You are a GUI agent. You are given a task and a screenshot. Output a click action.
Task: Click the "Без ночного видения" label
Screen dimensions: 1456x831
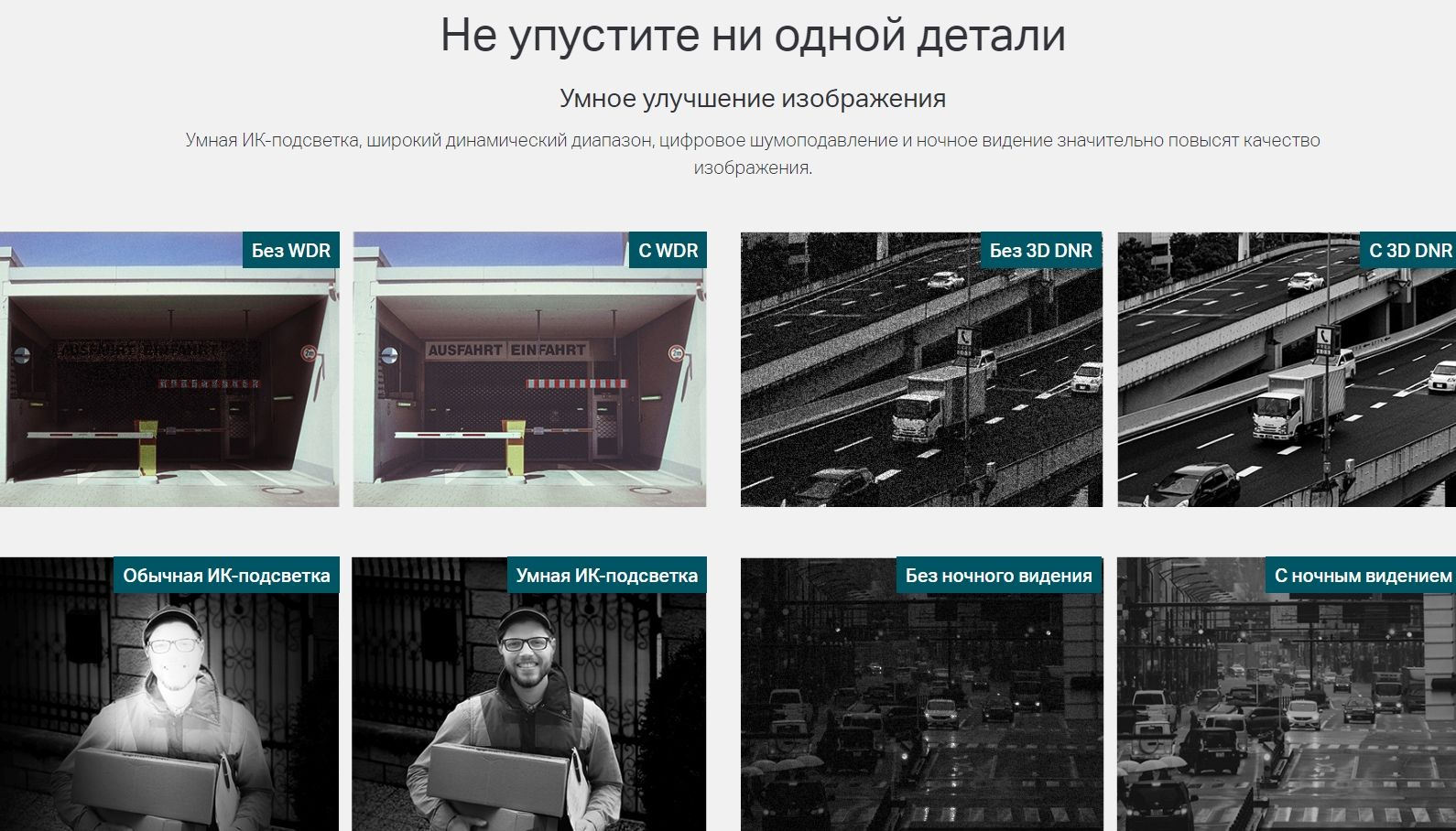(x=999, y=576)
